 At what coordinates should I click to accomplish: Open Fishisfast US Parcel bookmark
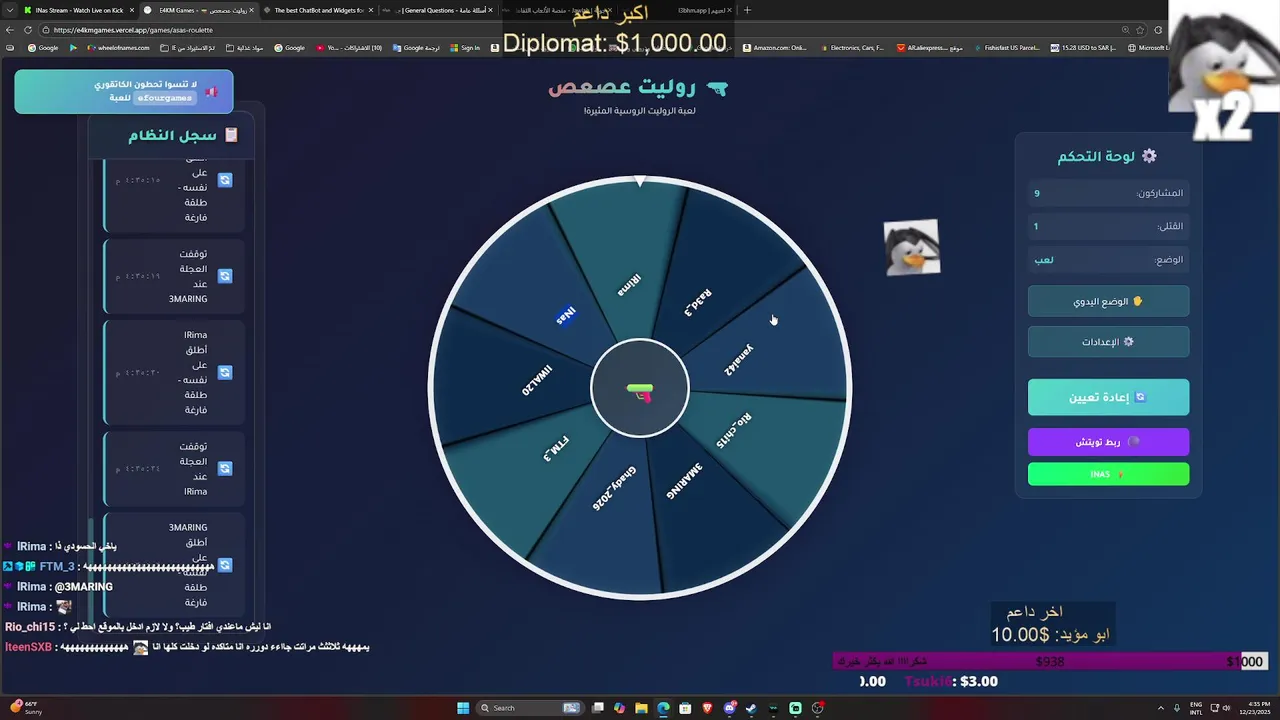tap(1005, 47)
